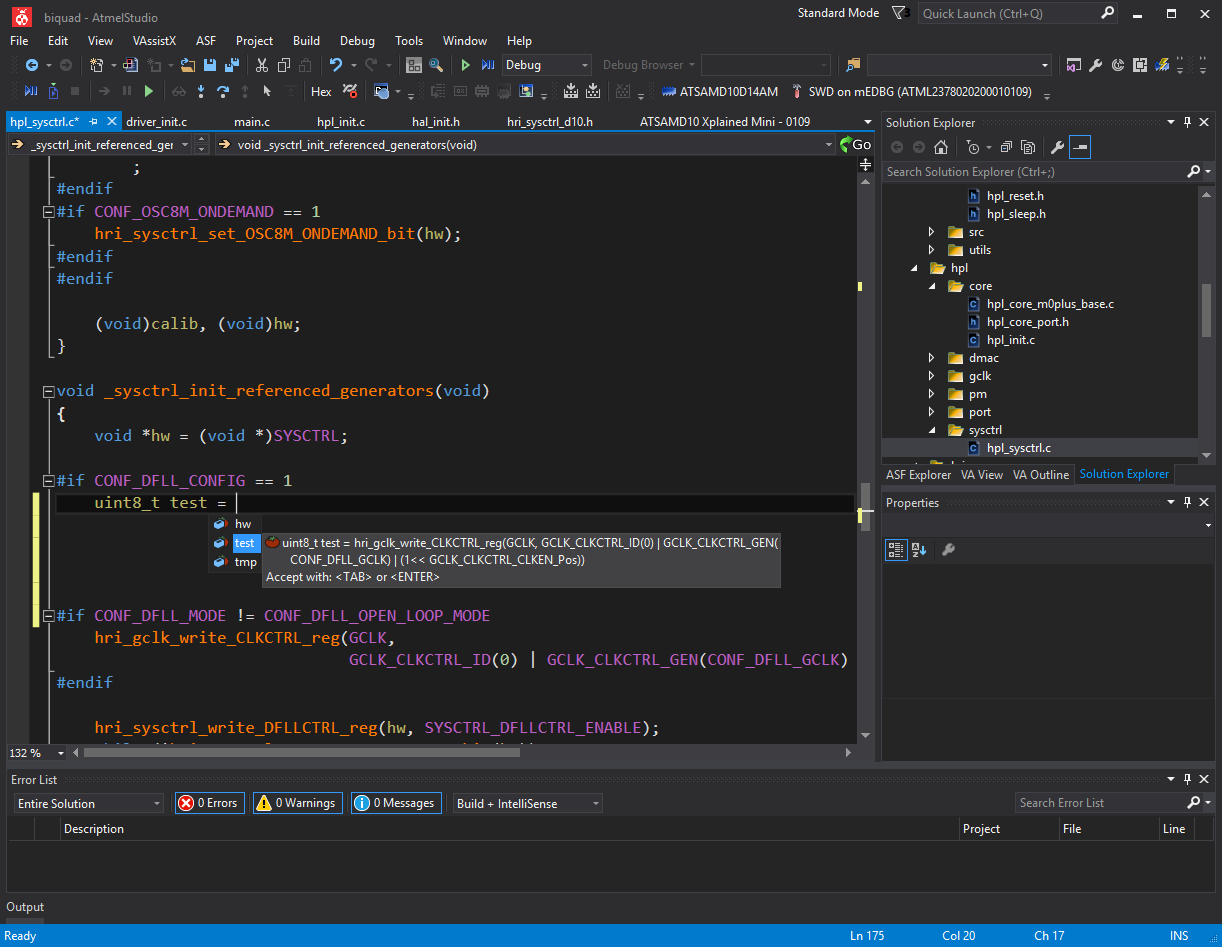Open the Build + IntelliSense dropdown
Screen dimensions: 1222x947
point(527,803)
